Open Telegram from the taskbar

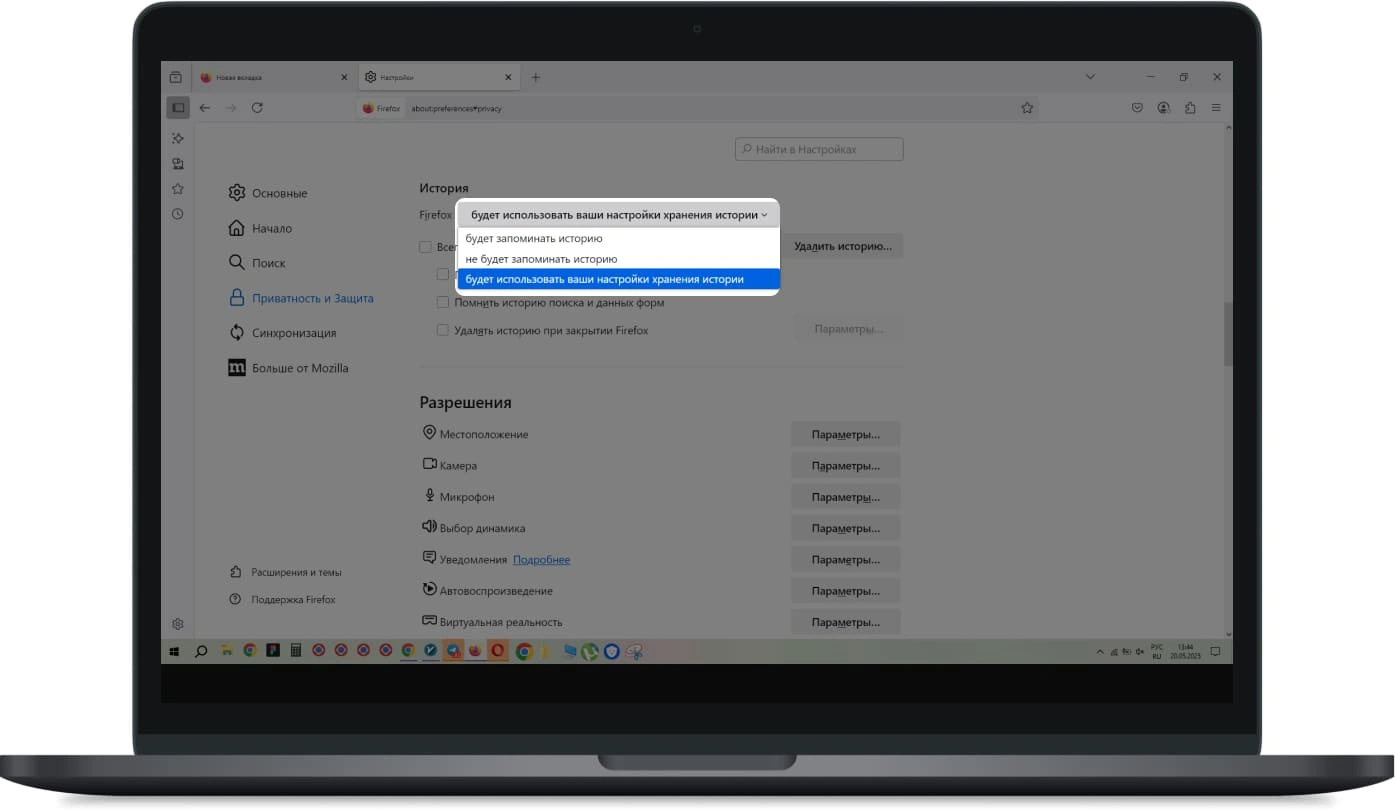(453, 651)
